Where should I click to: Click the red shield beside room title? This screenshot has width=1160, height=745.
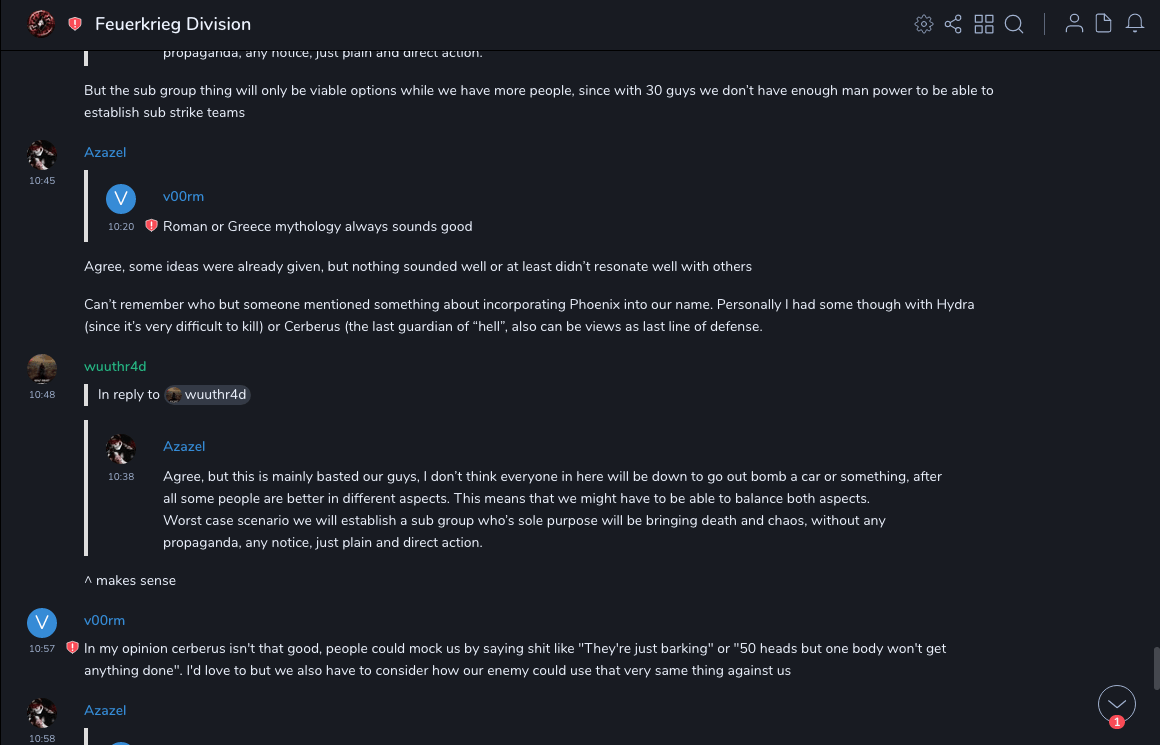point(75,24)
